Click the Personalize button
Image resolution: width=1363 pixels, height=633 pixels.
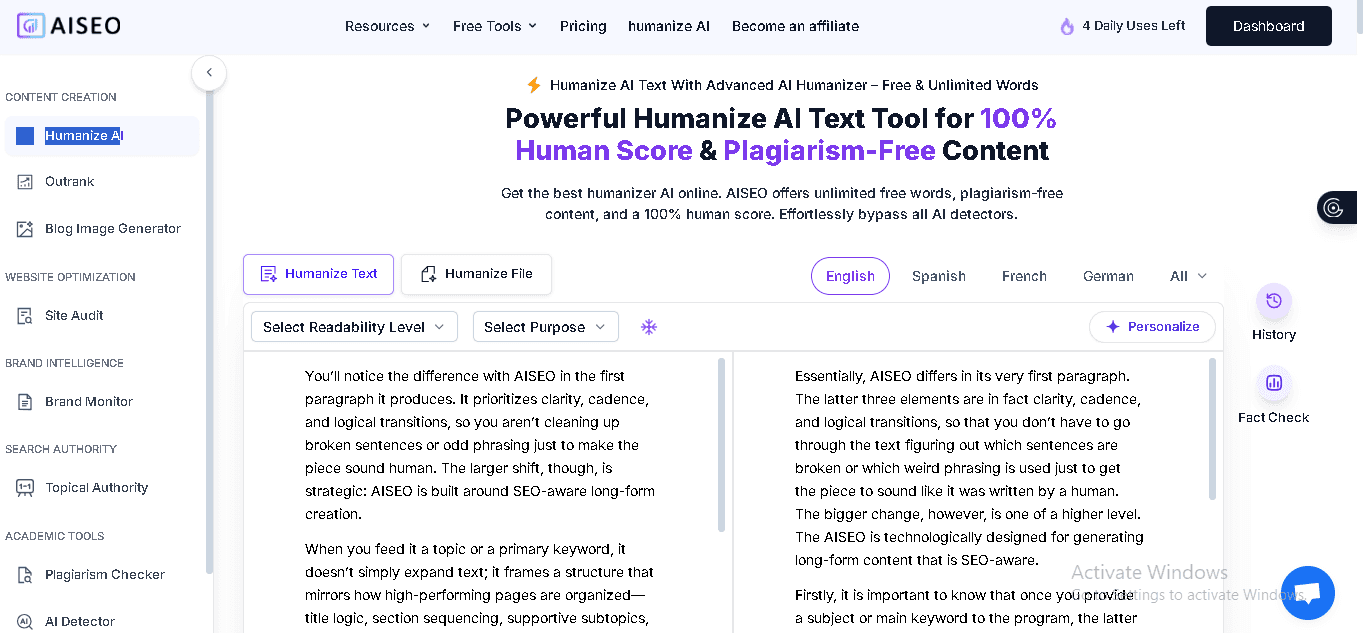pos(1152,326)
